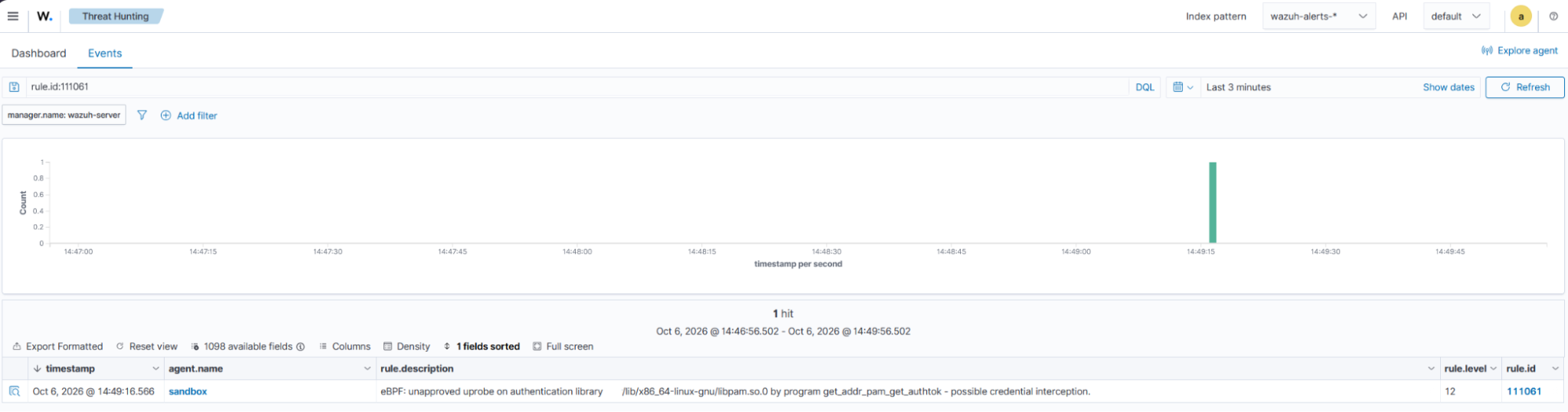The image size is (1568, 412).
Task: Open the API default dropdown
Action: point(1456,16)
